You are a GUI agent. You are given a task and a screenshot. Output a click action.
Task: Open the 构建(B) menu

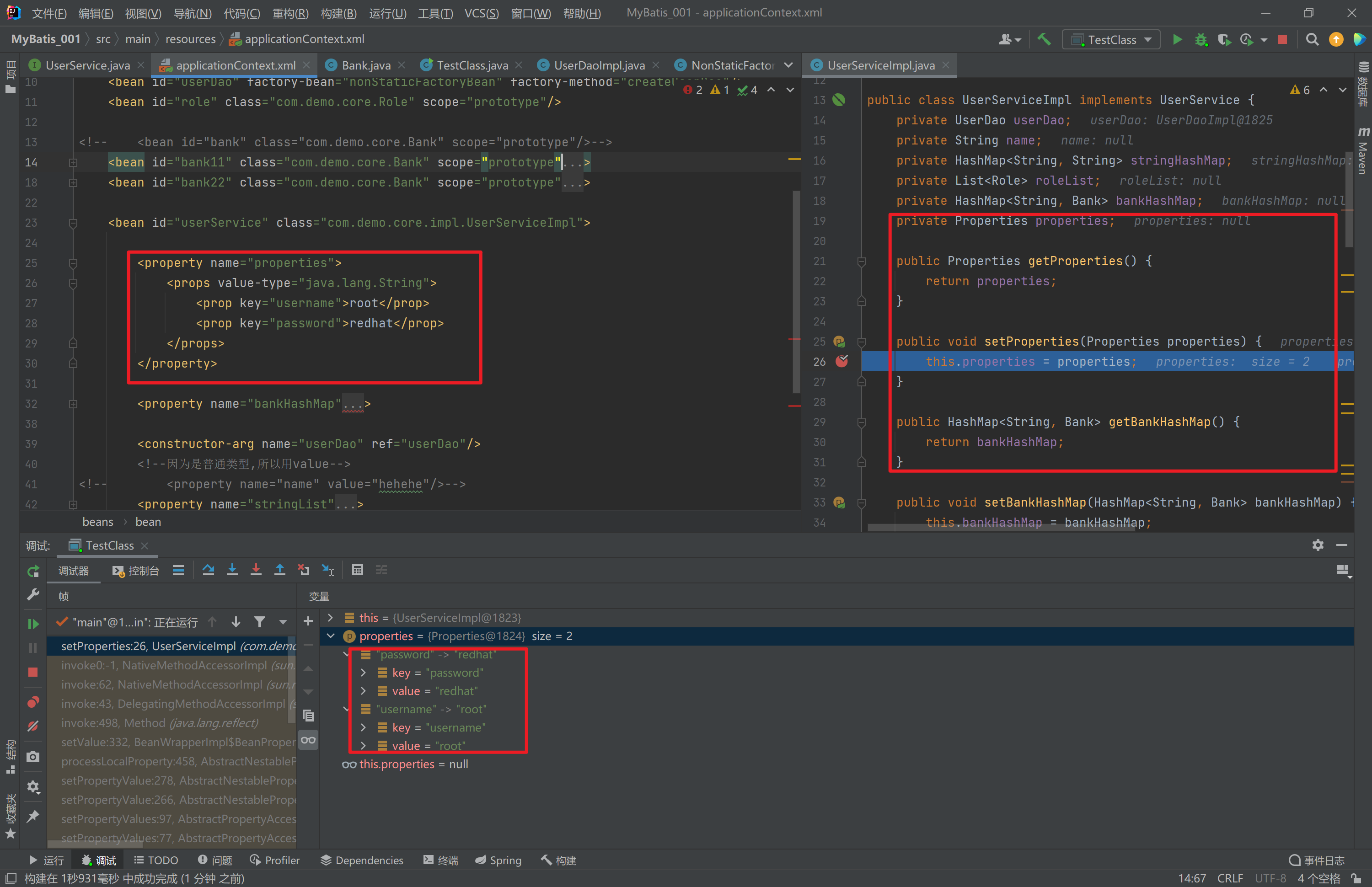pos(339,13)
